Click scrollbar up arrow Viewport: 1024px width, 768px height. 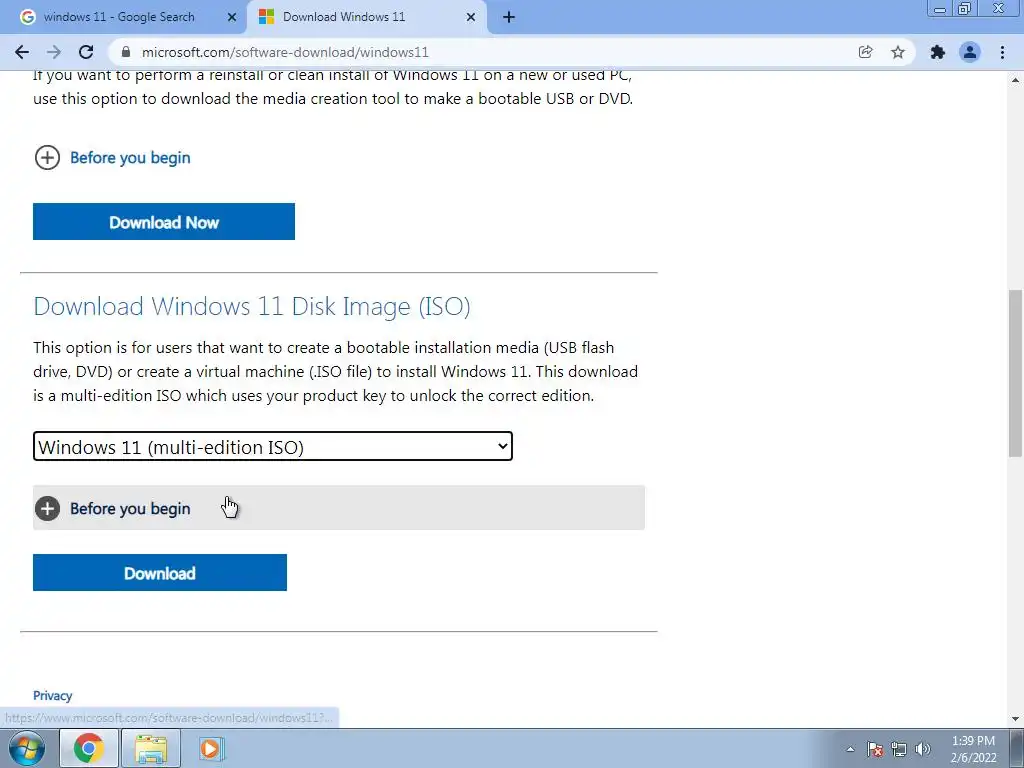coord(1015,80)
